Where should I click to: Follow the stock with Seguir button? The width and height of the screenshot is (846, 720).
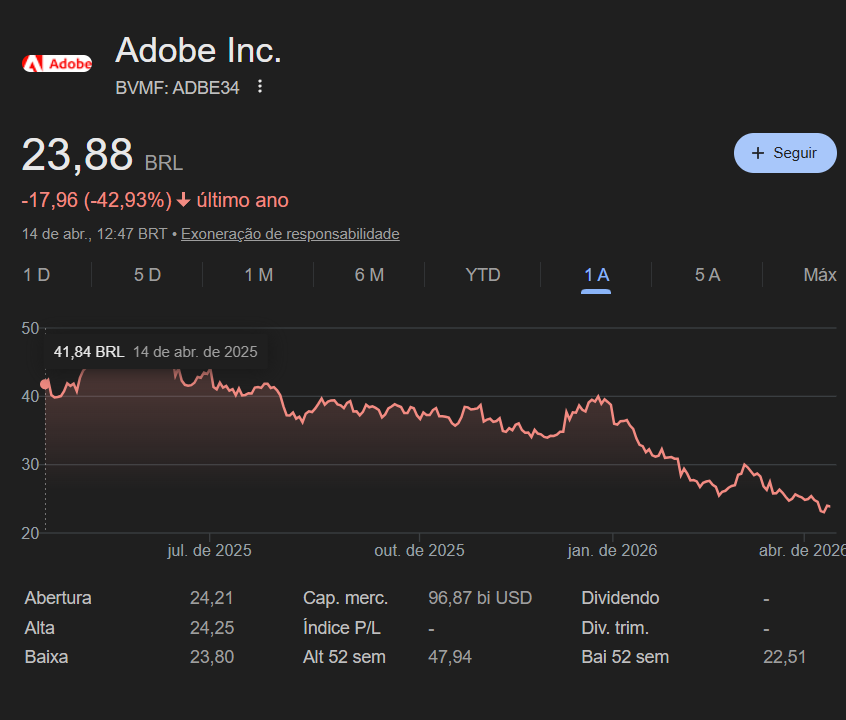point(785,153)
